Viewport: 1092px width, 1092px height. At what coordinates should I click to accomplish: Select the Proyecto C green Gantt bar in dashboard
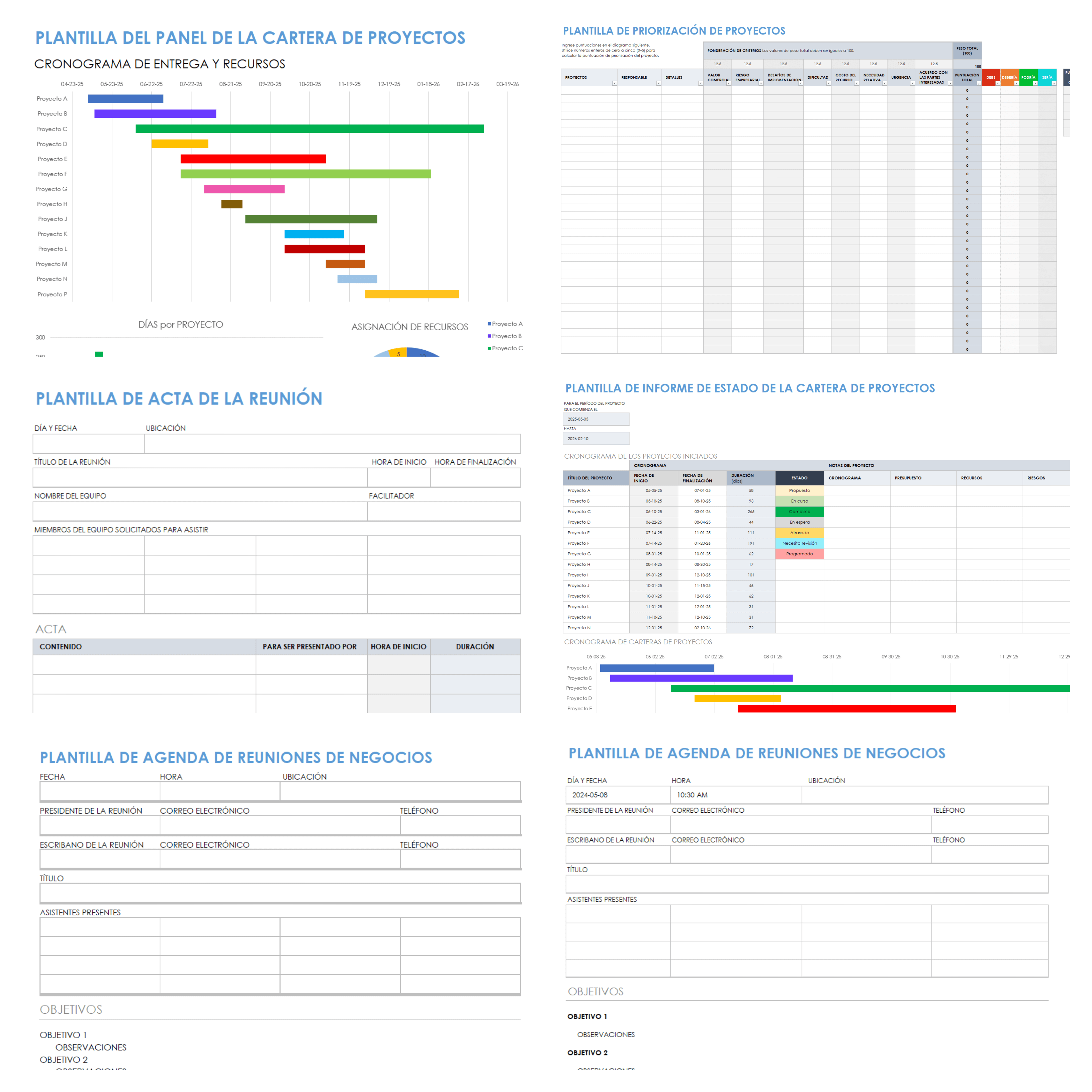click(x=310, y=129)
